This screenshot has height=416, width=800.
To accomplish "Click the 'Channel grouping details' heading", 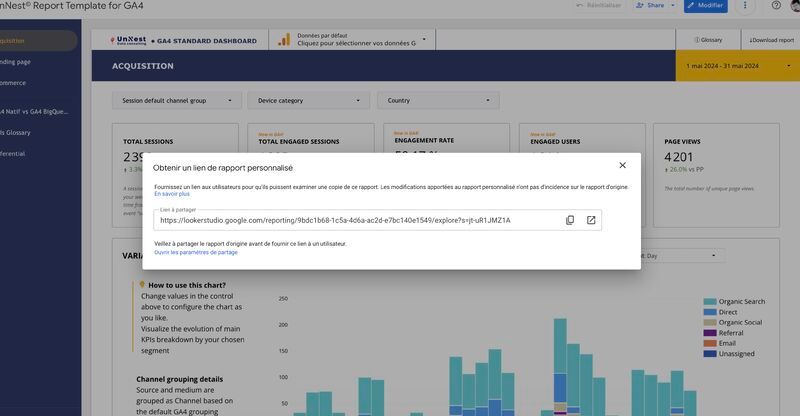I will point(180,379).
